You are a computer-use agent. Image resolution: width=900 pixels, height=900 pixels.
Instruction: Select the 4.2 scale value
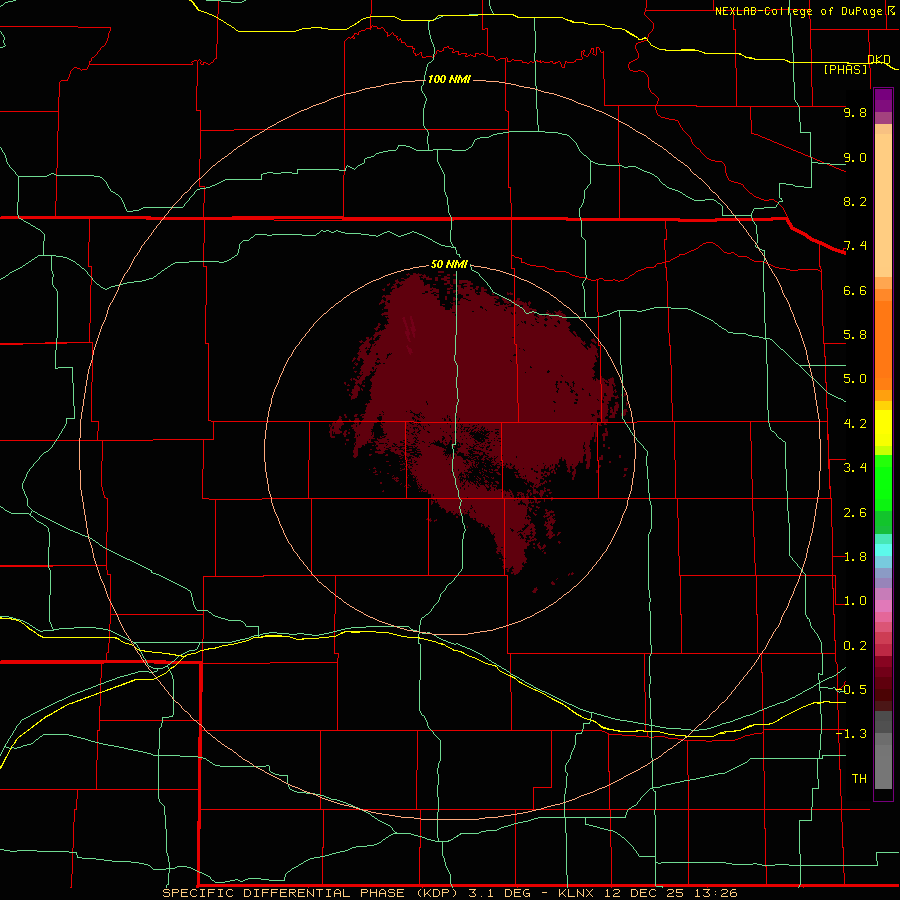coord(855,424)
